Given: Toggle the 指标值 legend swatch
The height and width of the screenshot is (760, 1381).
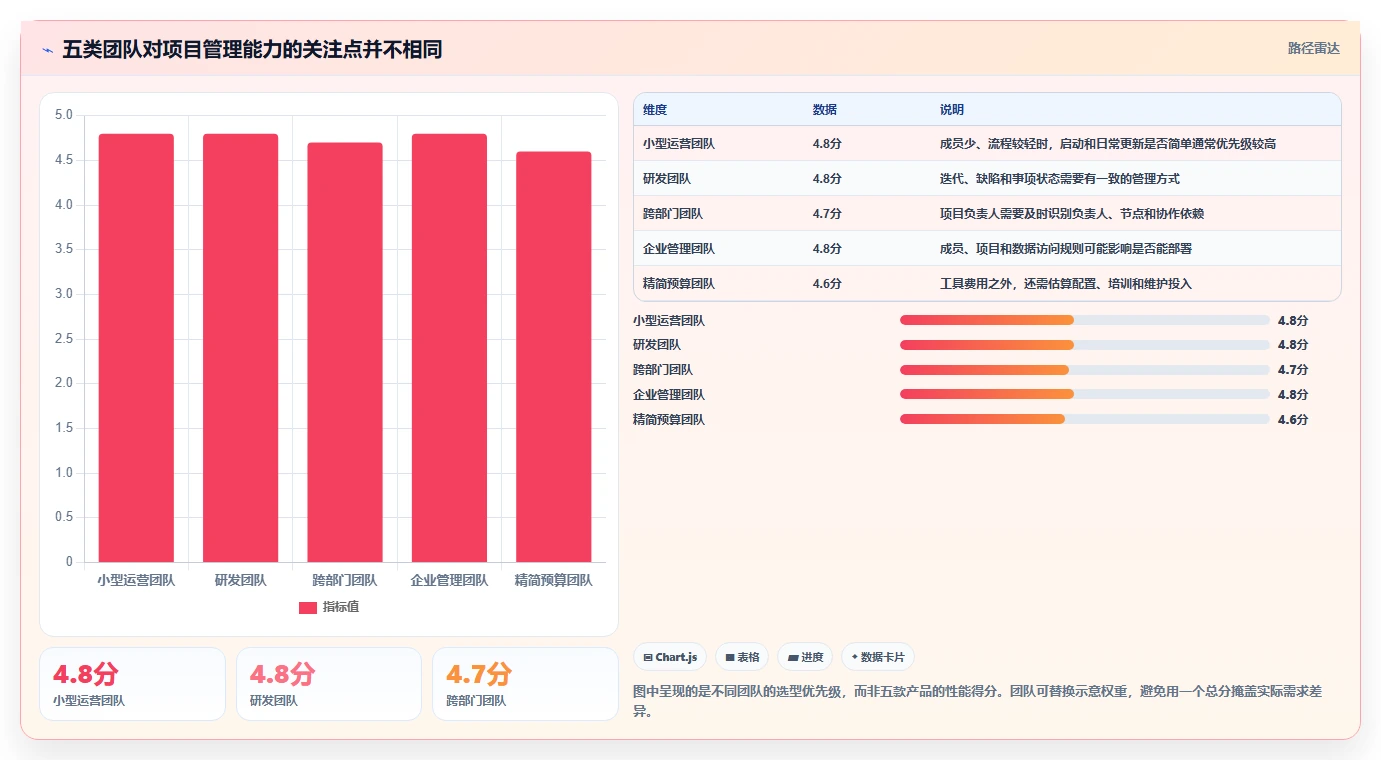Looking at the screenshot, I should click(x=308, y=607).
